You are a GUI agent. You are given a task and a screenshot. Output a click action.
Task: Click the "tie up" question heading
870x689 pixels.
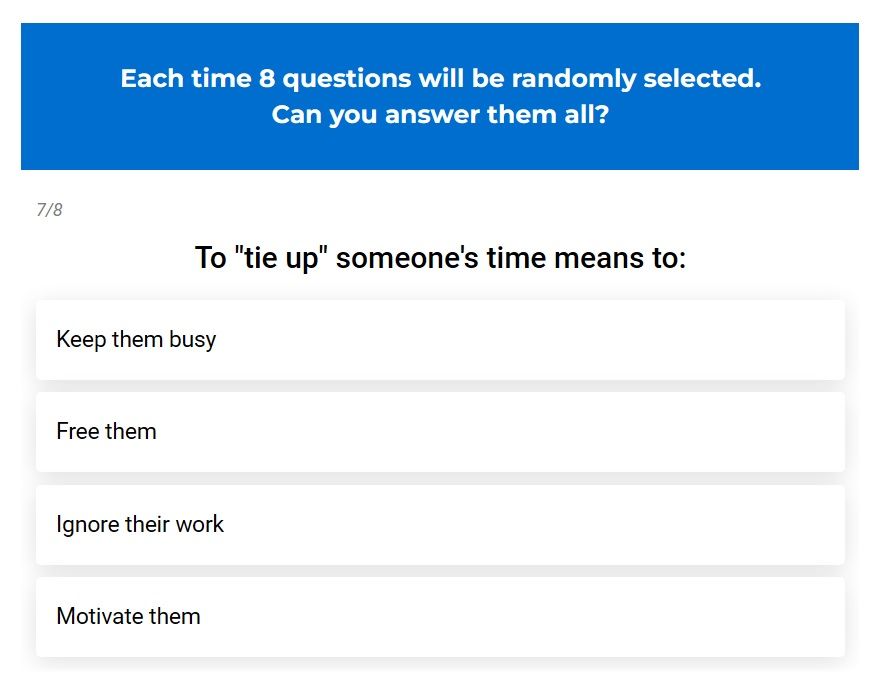(440, 258)
